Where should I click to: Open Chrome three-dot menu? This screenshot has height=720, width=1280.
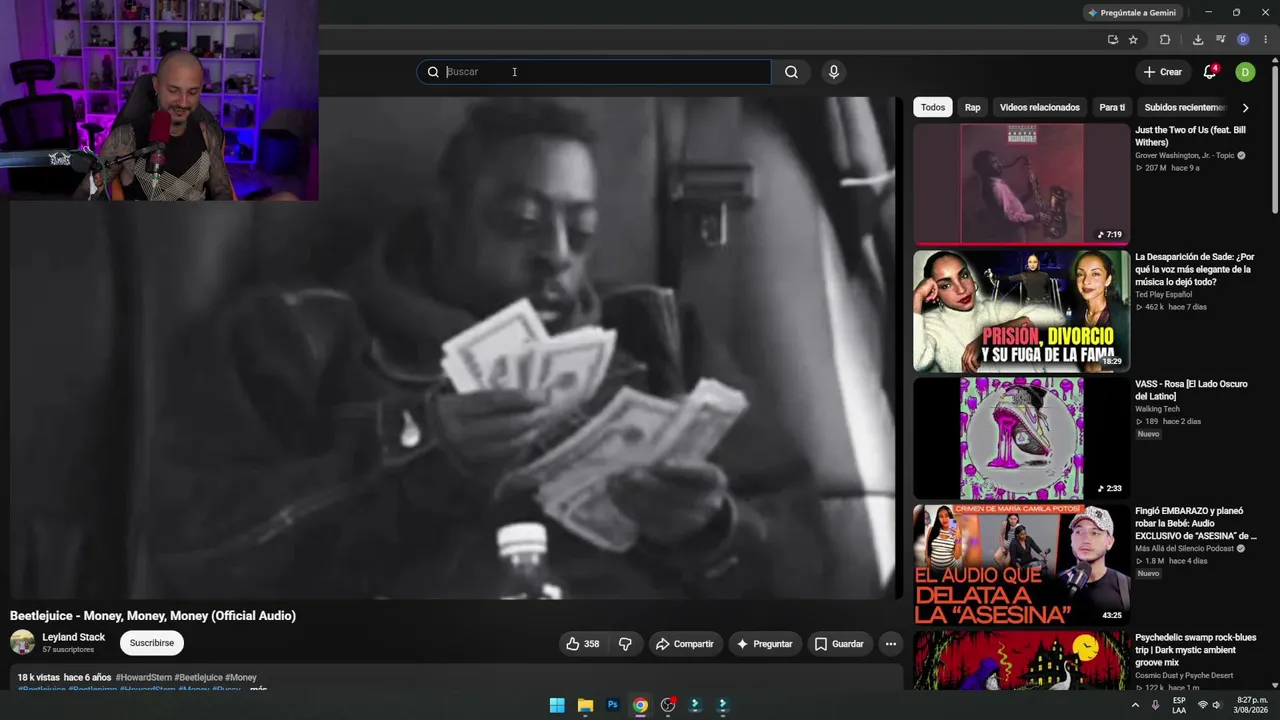[x=1265, y=40]
